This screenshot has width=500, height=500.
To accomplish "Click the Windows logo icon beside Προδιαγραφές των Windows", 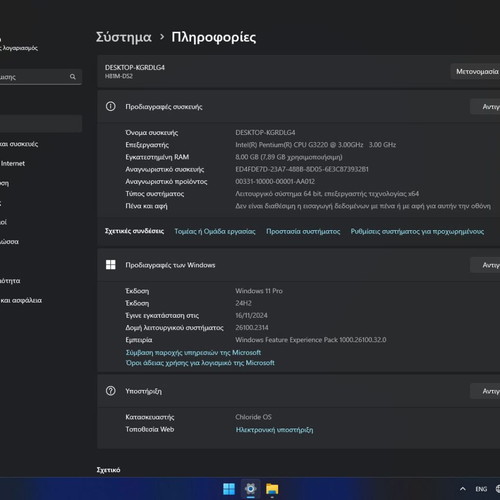I will point(110,265).
